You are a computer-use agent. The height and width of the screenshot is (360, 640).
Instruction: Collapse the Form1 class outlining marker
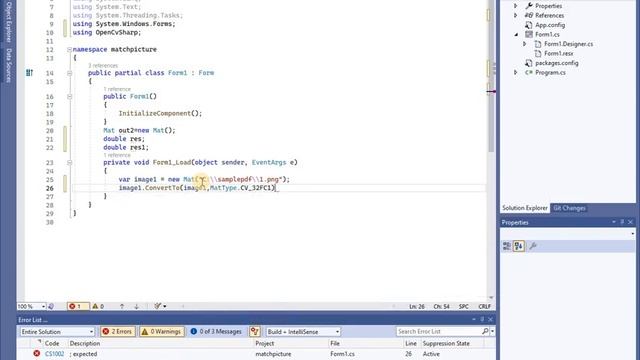[69, 73]
